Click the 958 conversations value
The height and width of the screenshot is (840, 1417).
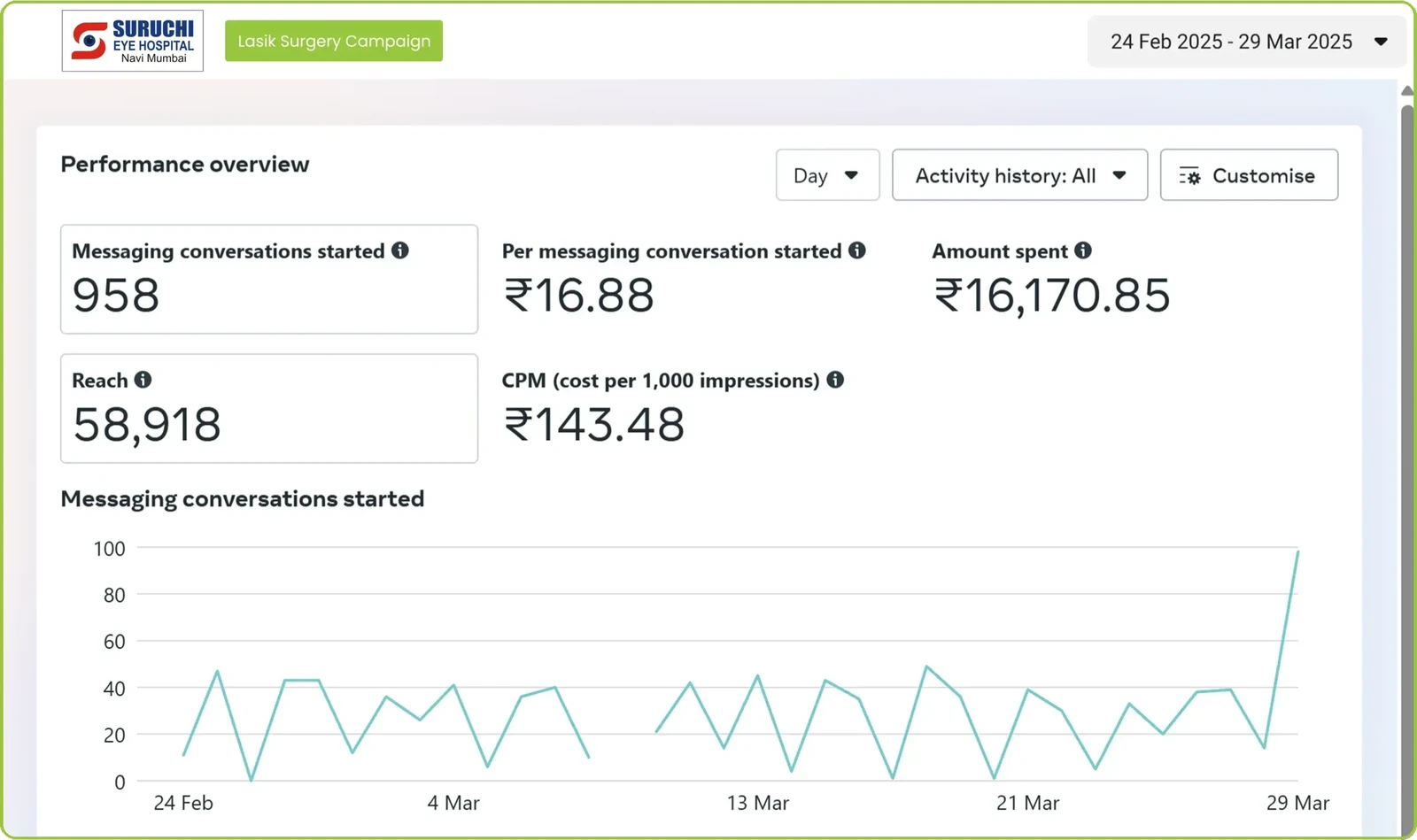116,296
